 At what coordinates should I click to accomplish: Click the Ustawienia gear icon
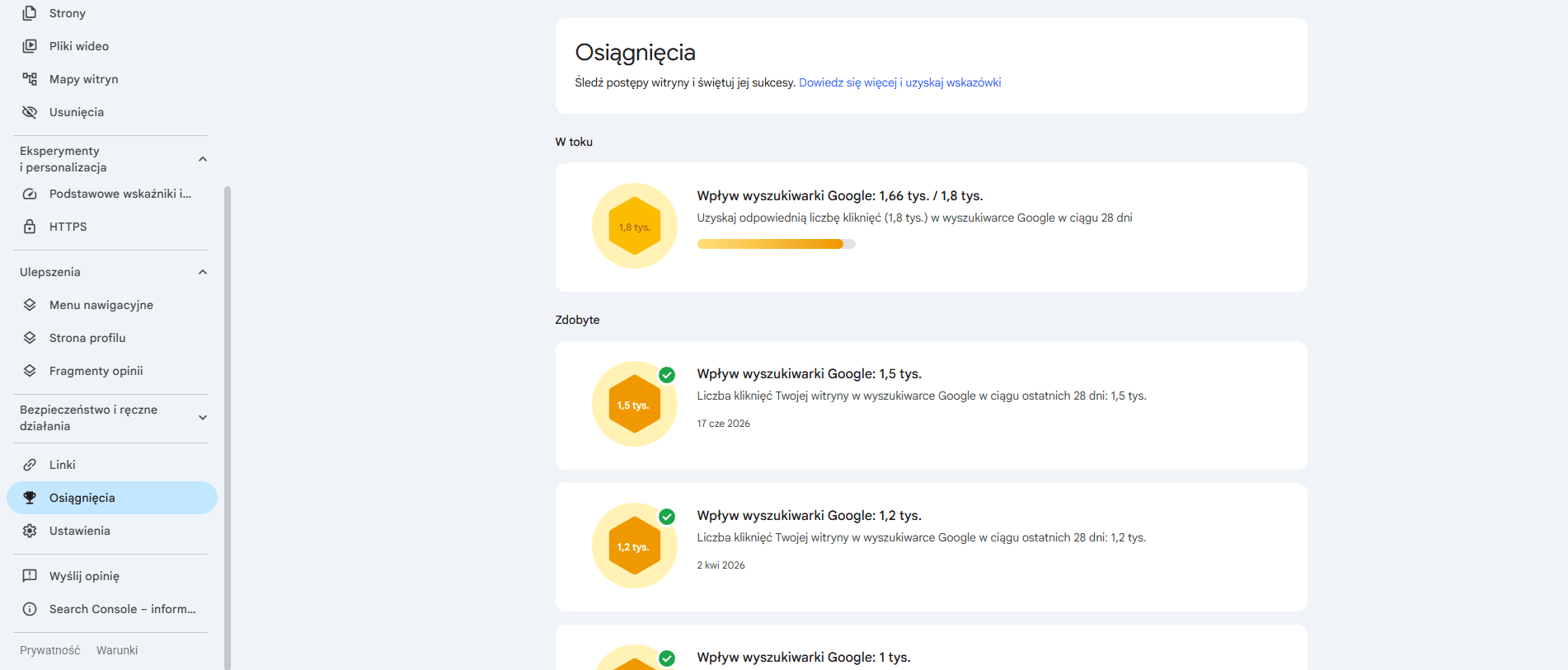coord(30,531)
